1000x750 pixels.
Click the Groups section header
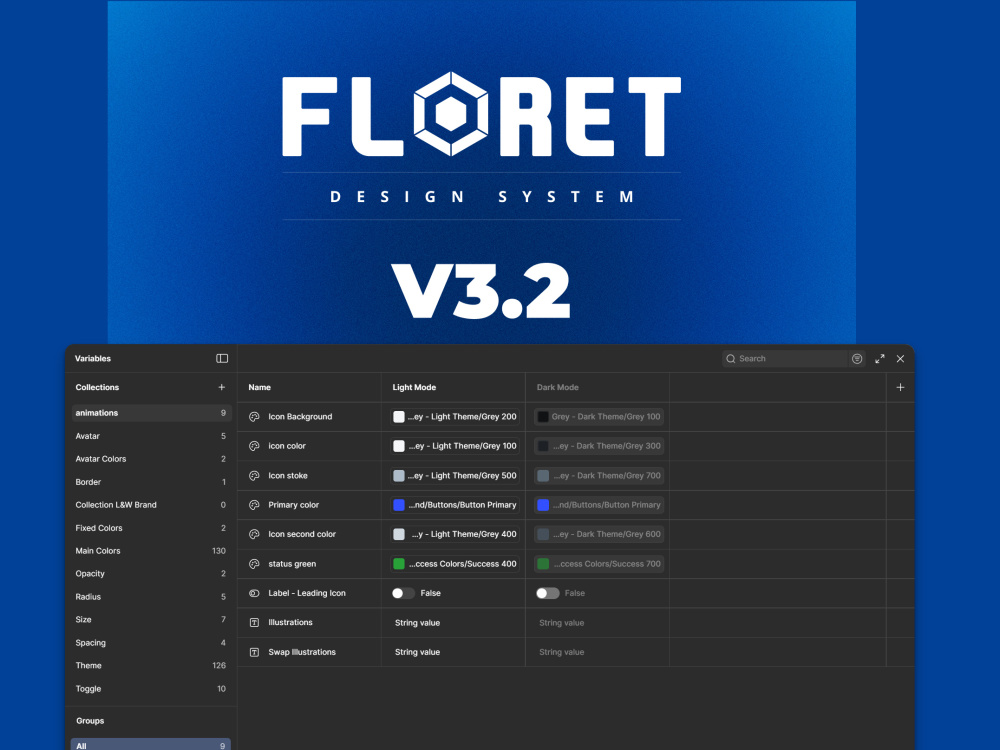[x=90, y=721]
